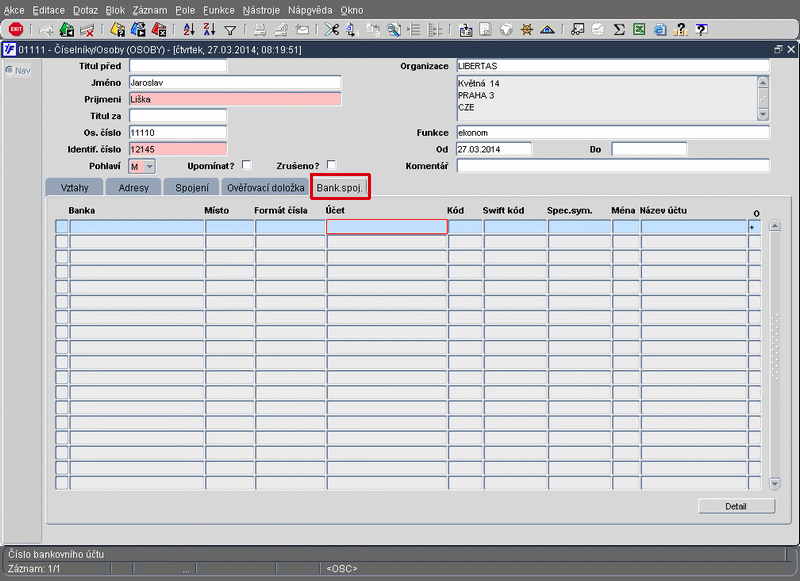Open the Funkce menu
This screenshot has height=581, width=800.
(x=219, y=10)
